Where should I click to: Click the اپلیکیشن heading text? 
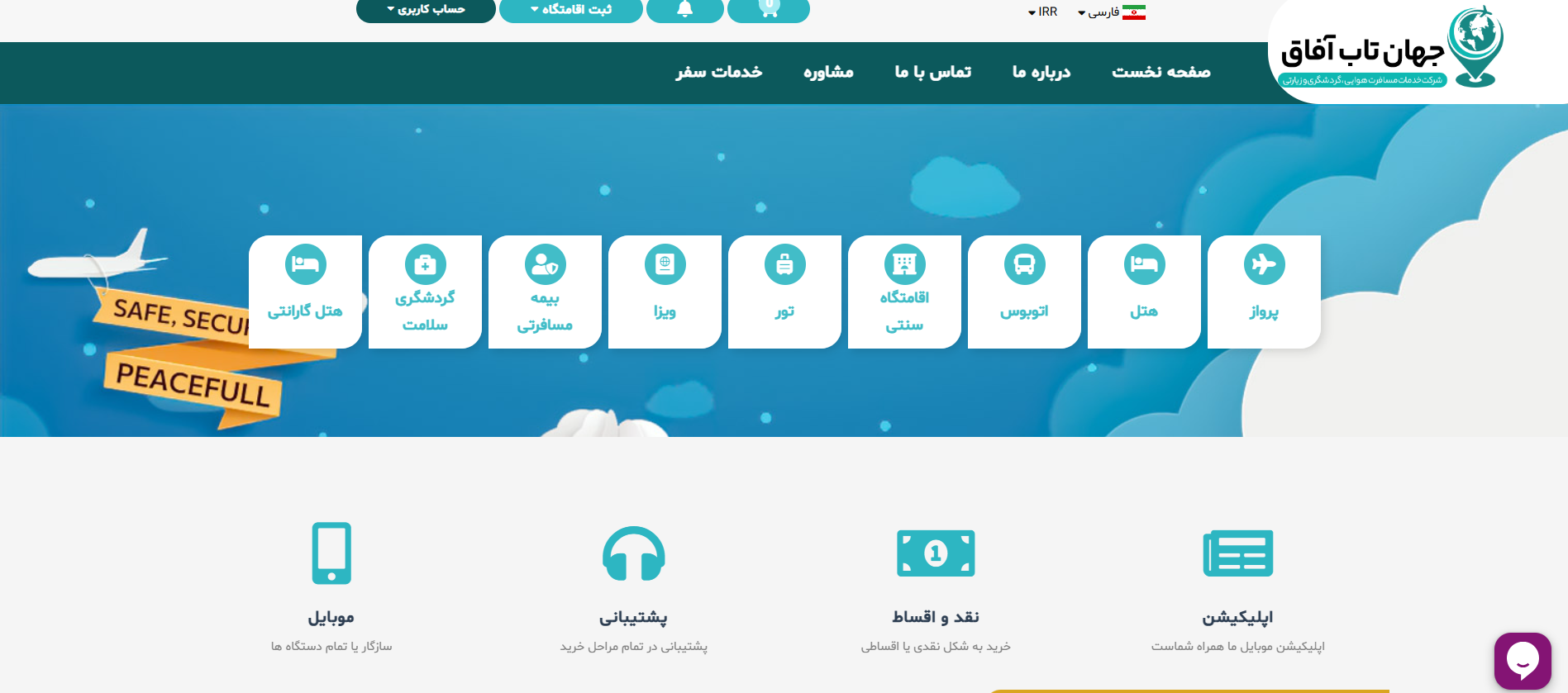[1237, 617]
